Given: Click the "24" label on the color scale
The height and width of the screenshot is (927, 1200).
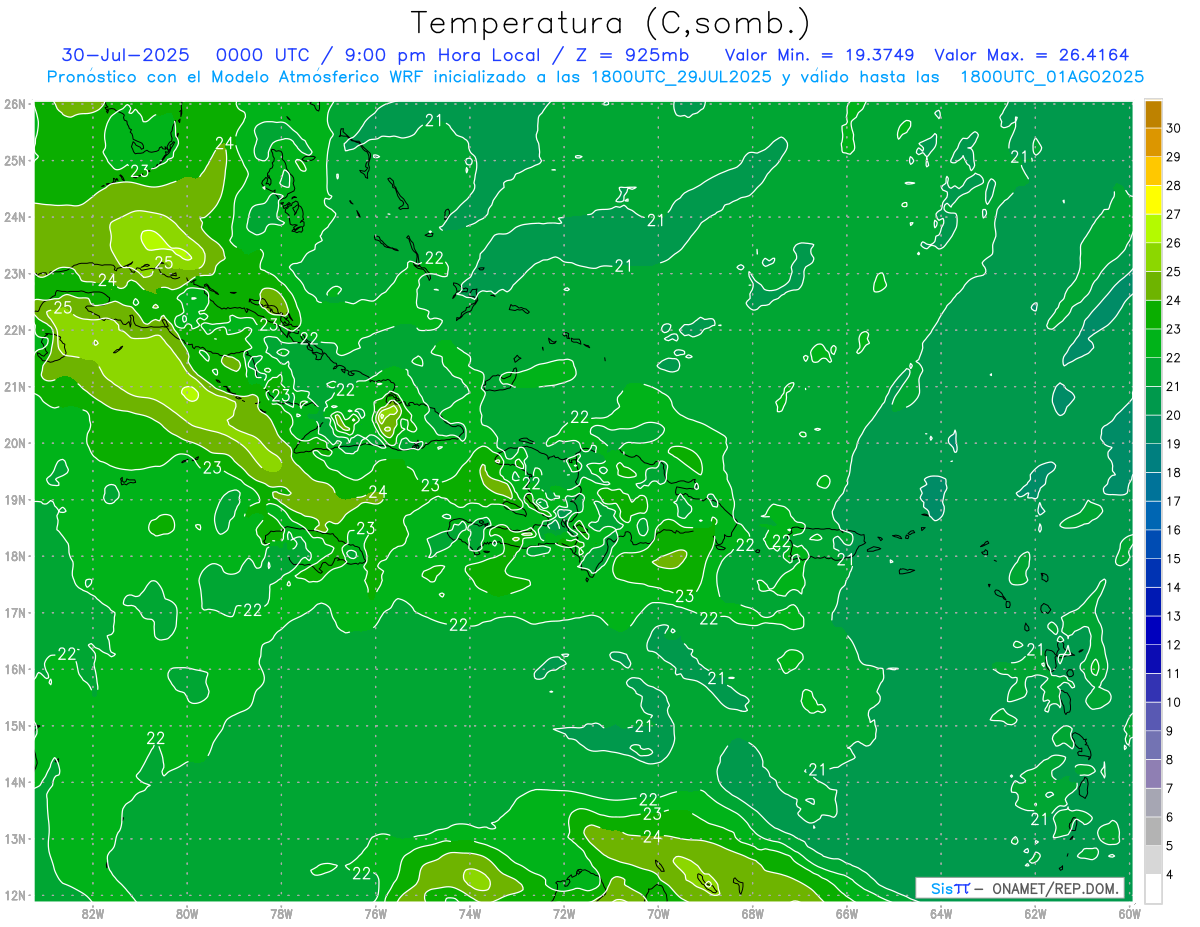Looking at the screenshot, I should (x=1174, y=300).
